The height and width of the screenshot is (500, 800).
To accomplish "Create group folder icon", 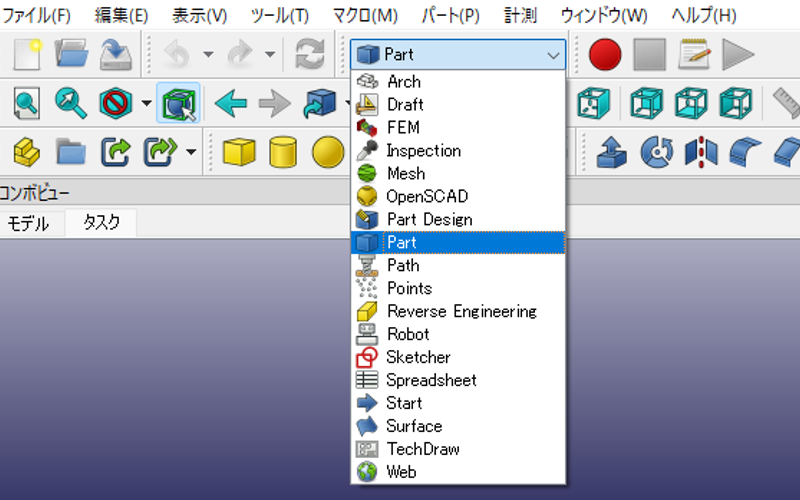I will click(x=71, y=152).
